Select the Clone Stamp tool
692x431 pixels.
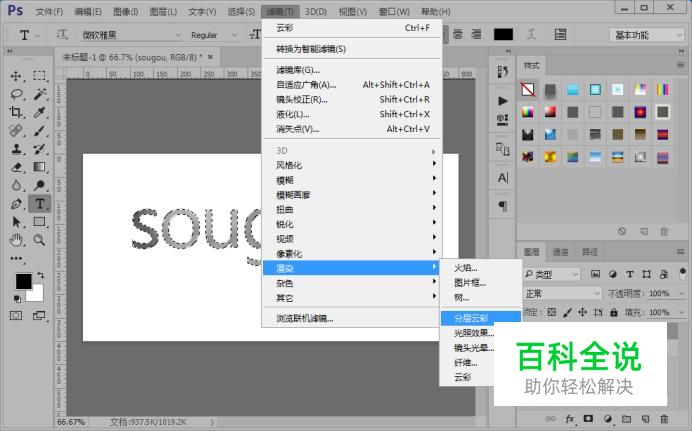coord(16,149)
